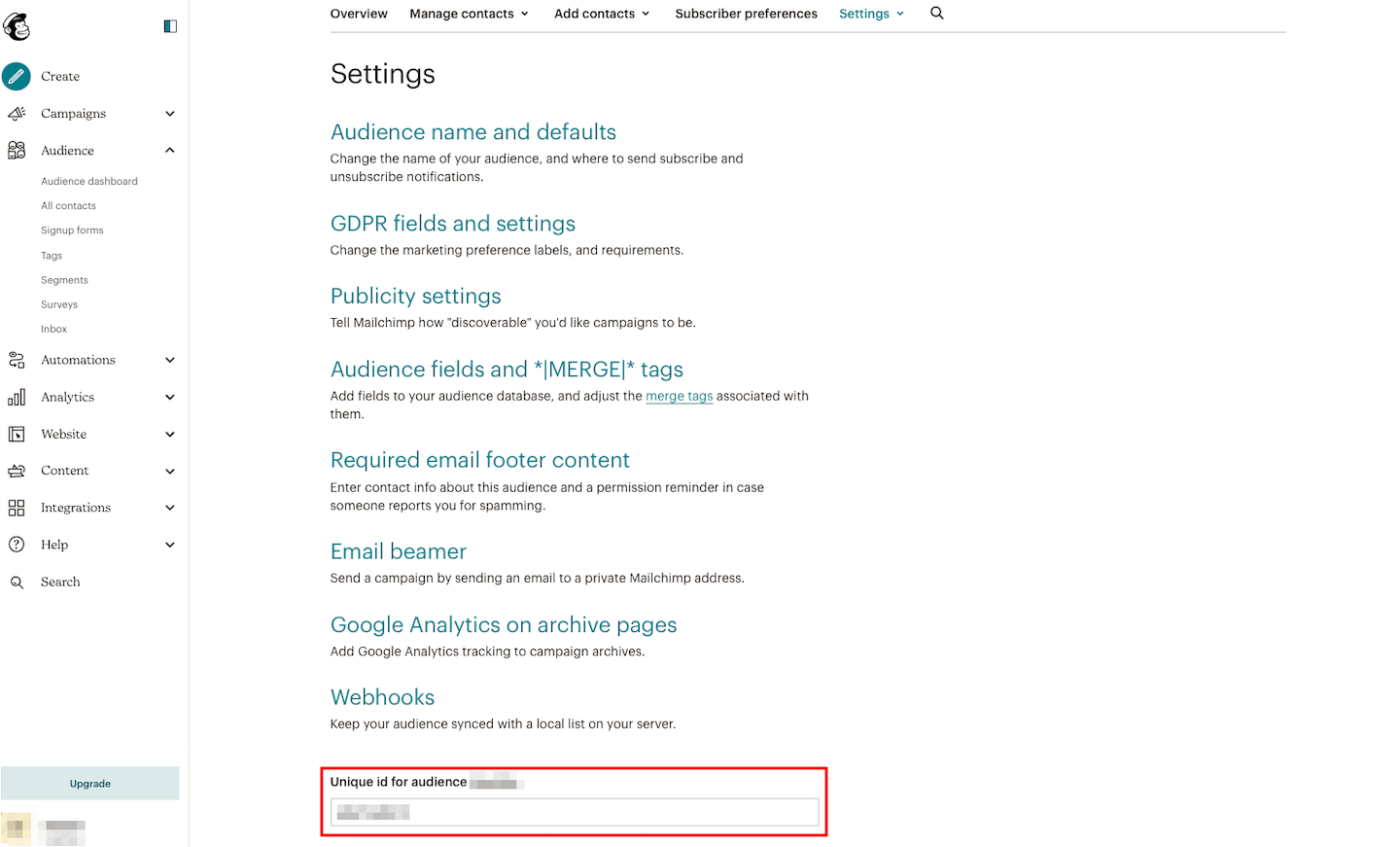1400x847 pixels.
Task: Switch to the Overview tab
Action: (x=359, y=14)
